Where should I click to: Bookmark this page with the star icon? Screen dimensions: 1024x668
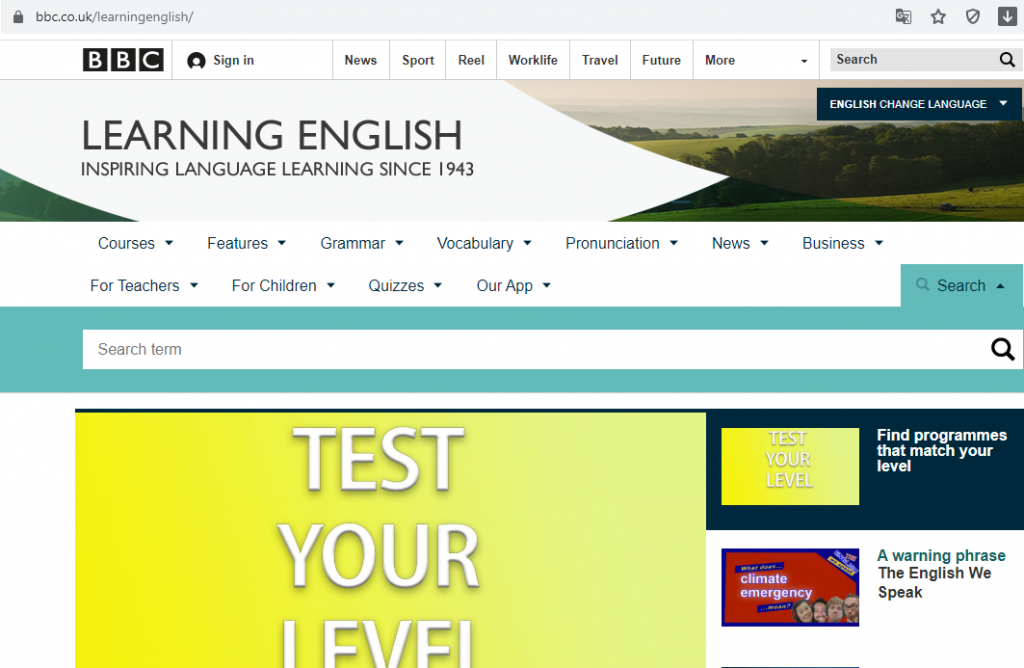point(938,16)
